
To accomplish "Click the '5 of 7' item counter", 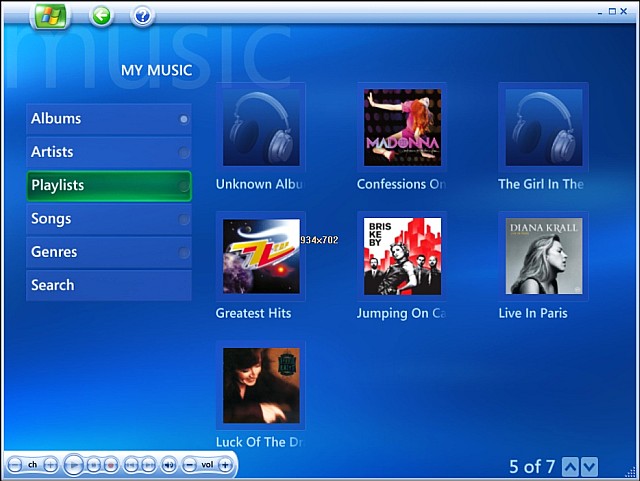I will click(532, 467).
